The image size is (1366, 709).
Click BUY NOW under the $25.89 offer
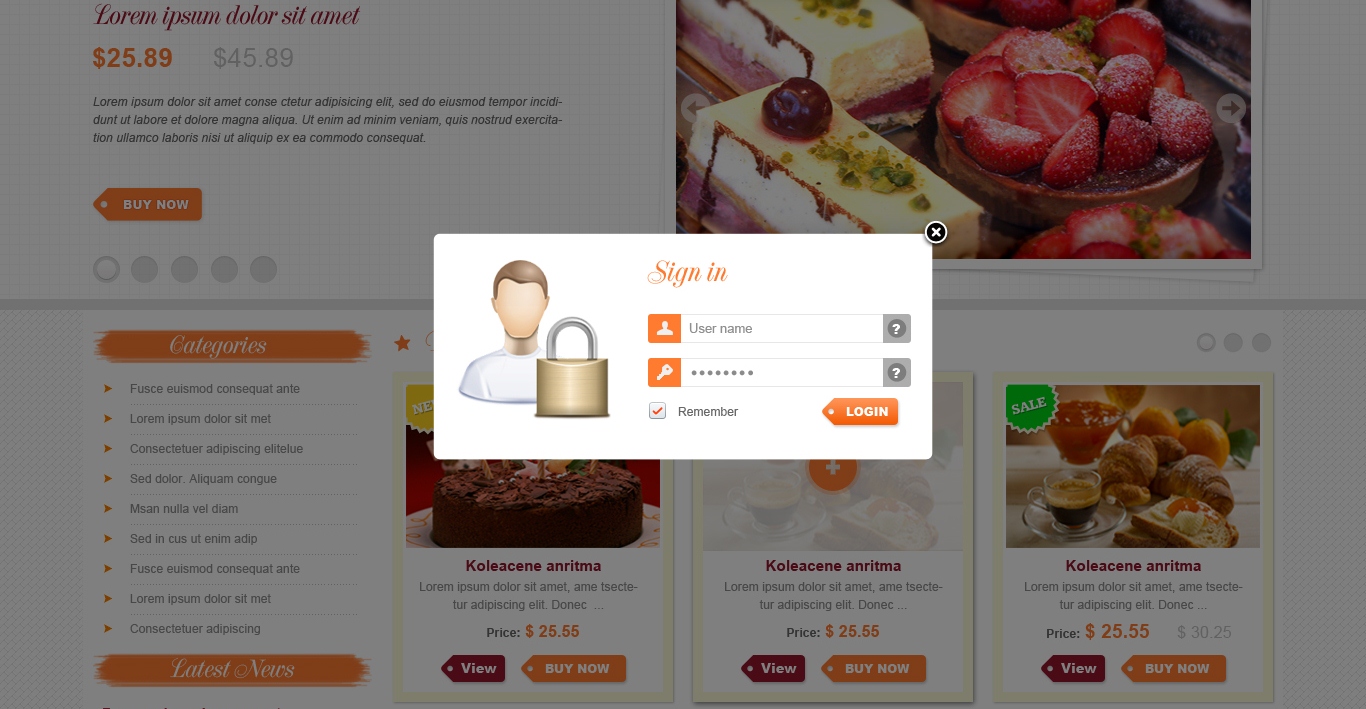pyautogui.click(x=148, y=204)
